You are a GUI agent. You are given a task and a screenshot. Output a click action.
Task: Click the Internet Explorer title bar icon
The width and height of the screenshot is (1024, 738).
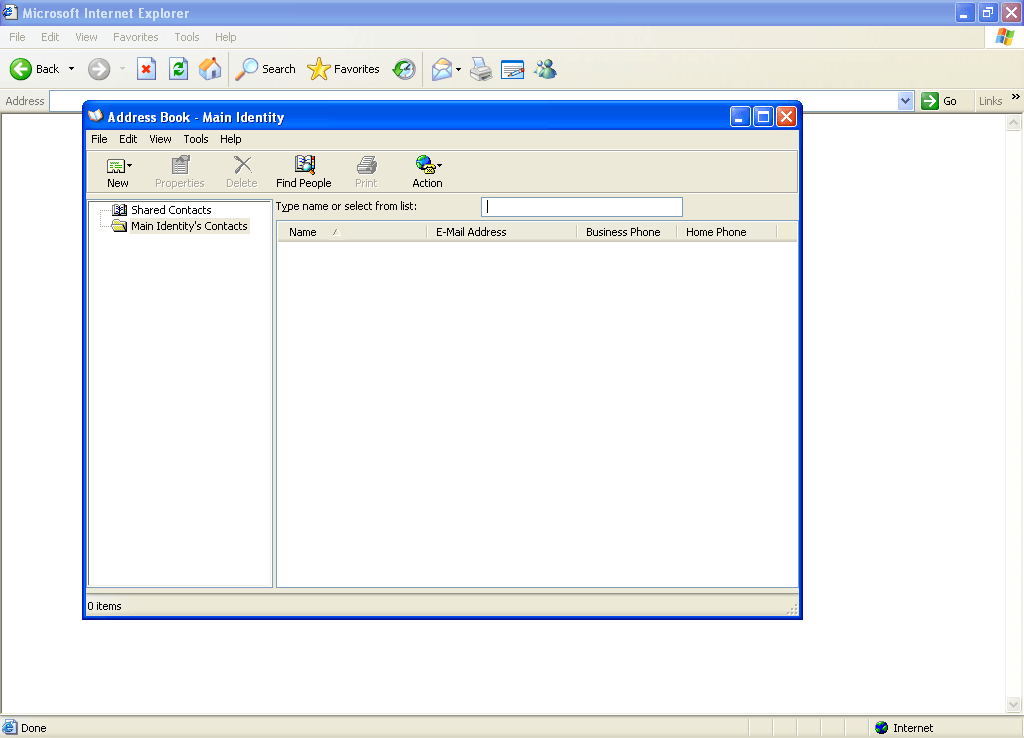click(x=10, y=12)
